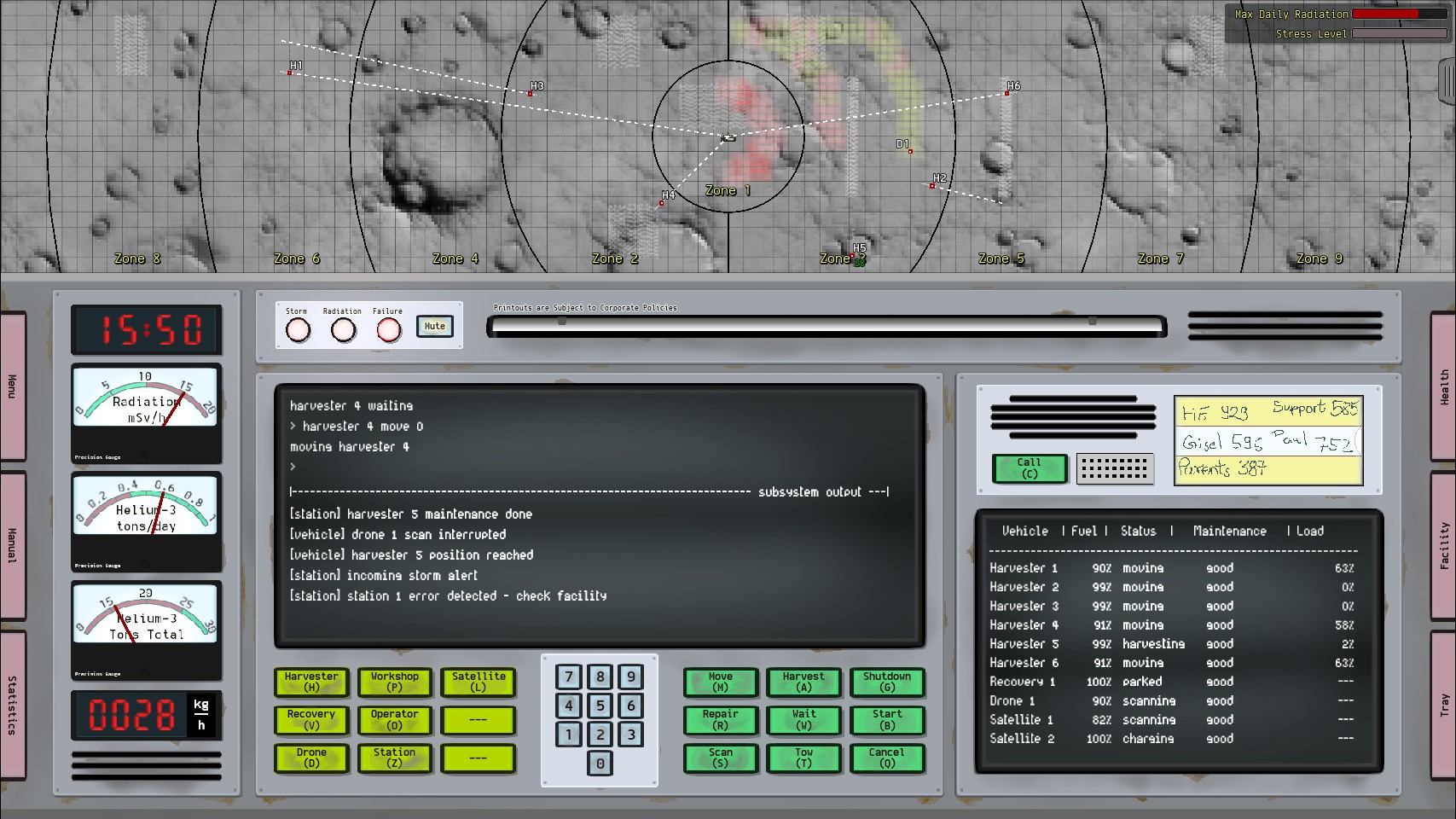Viewport: 1456px width, 819px height.
Task: Click the Operator (O) command button
Action: click(394, 719)
